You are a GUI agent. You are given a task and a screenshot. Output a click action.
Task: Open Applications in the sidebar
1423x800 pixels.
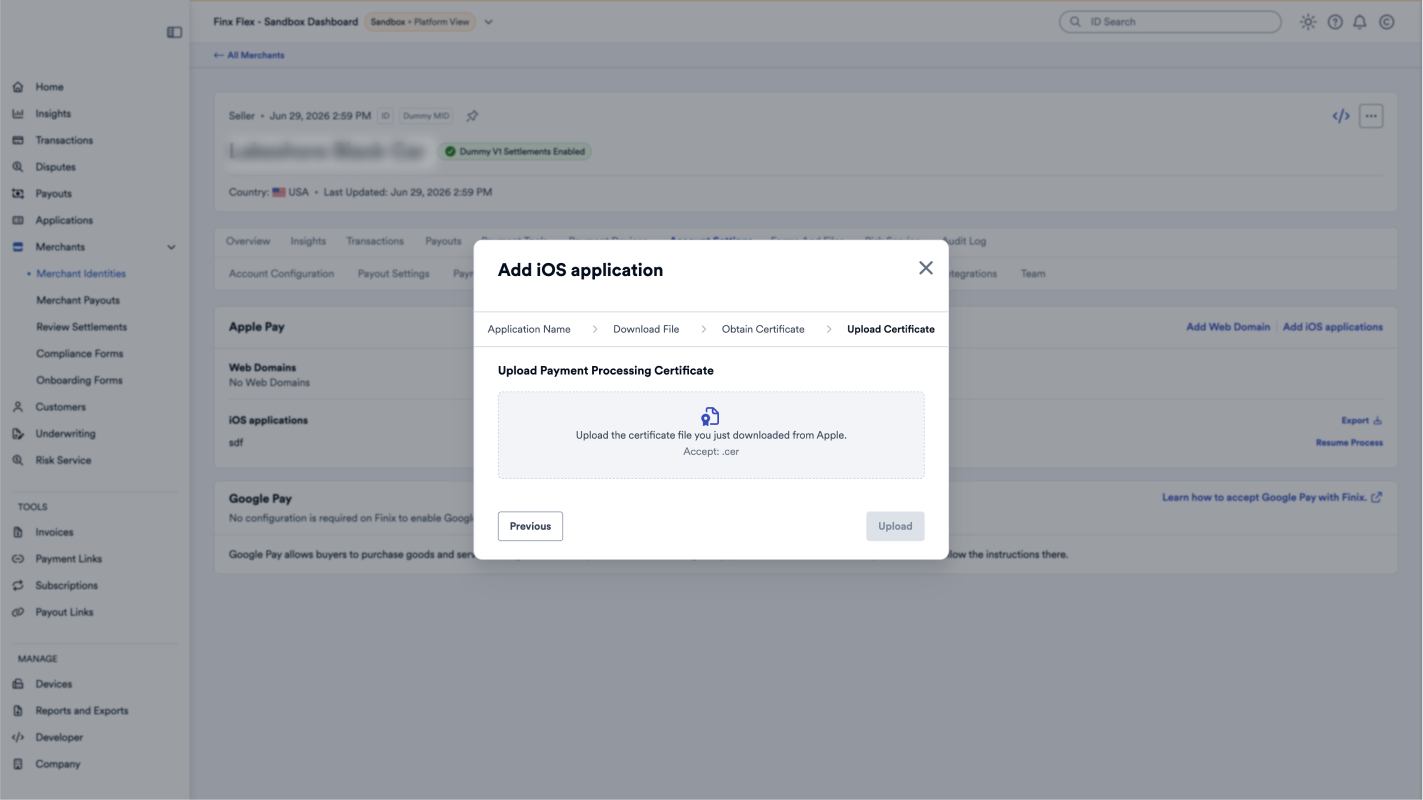pyautogui.click(x=64, y=220)
